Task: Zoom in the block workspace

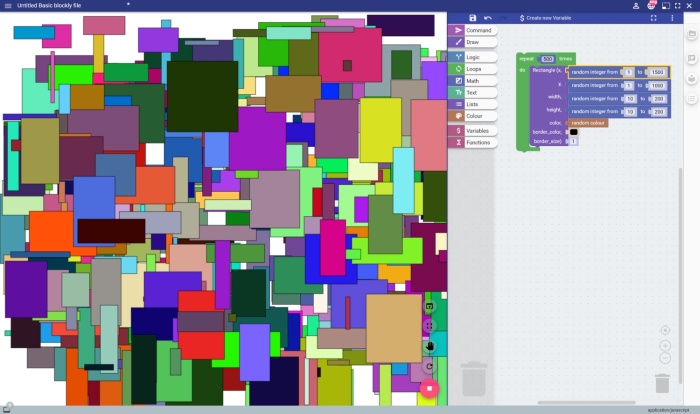Action: [665, 346]
